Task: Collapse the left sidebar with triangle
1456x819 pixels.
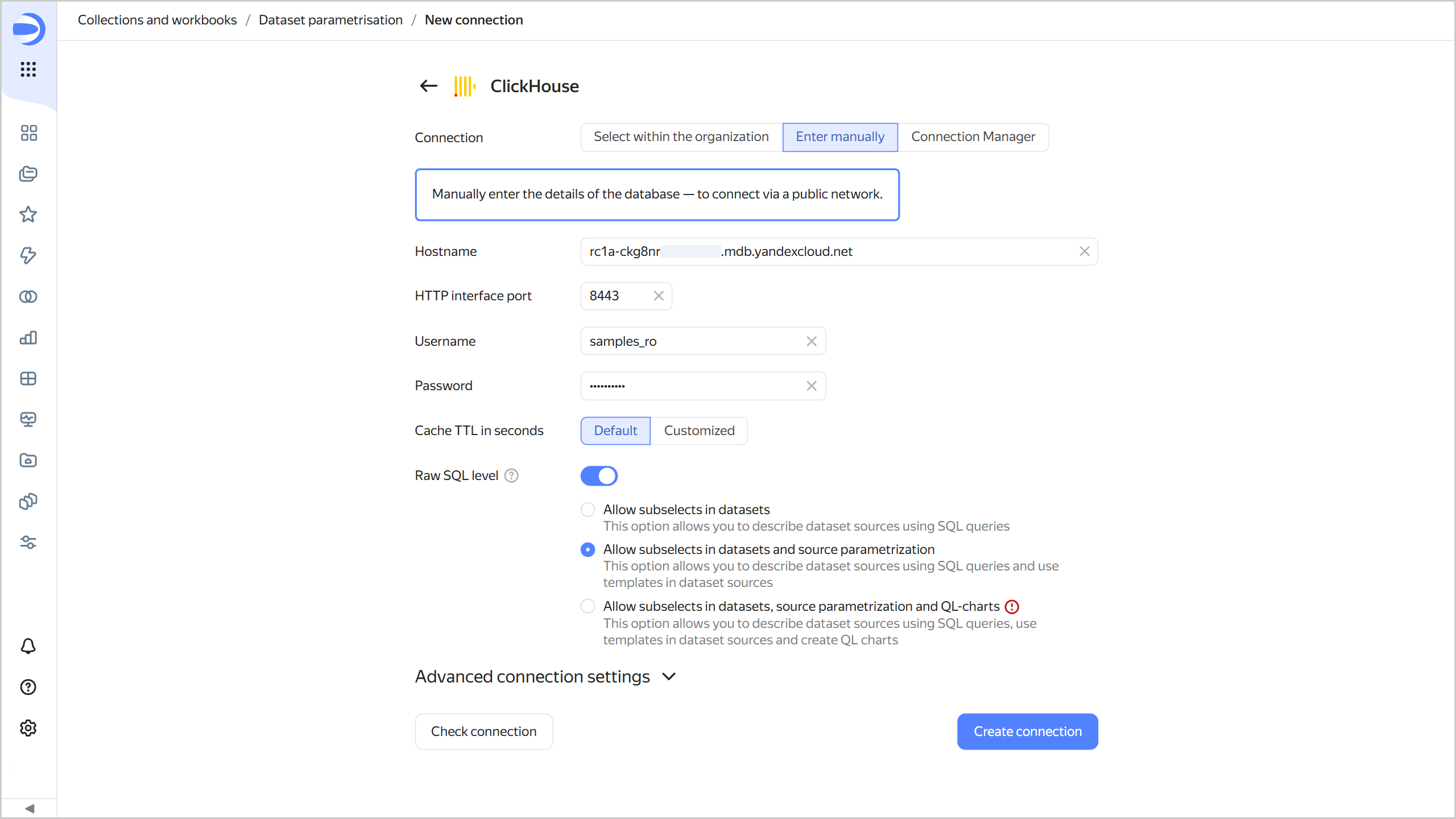Action: click(x=30, y=808)
